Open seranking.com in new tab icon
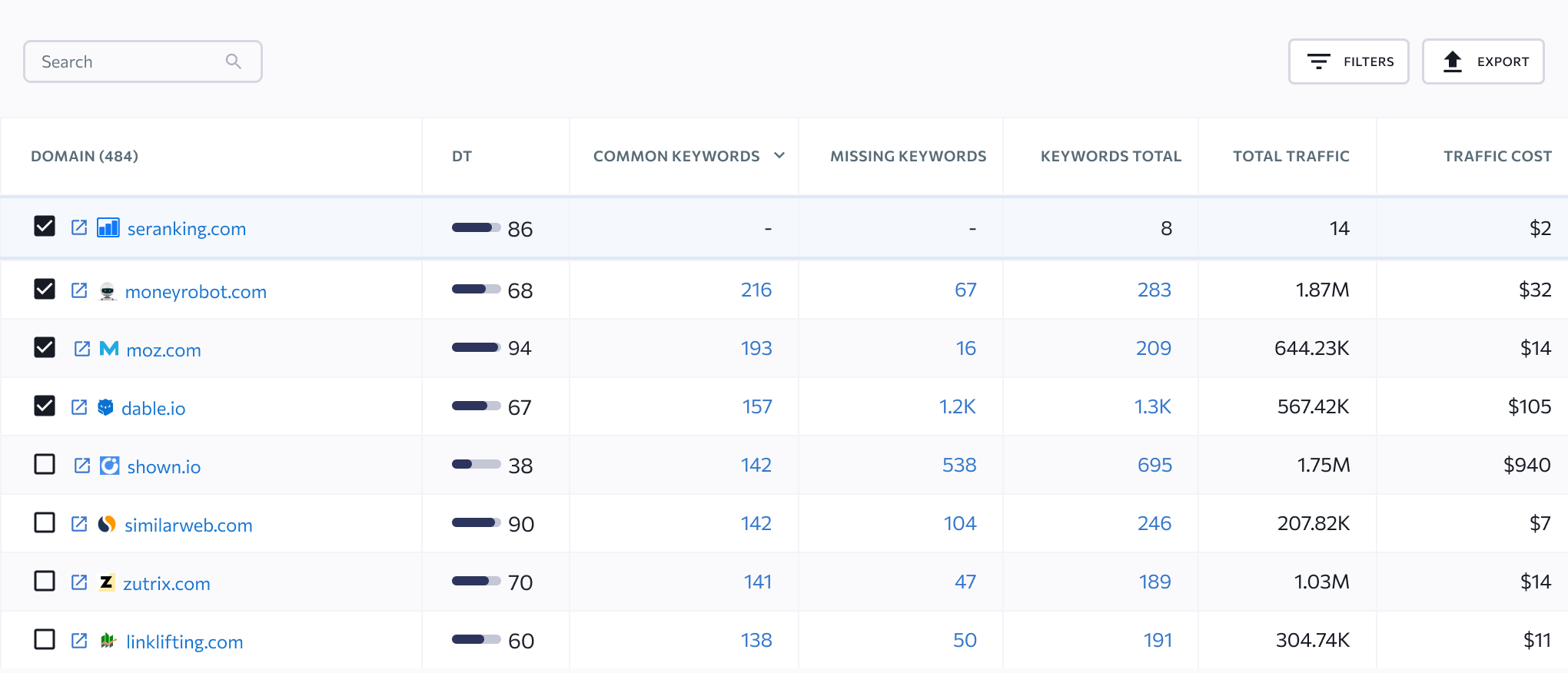Viewport: 1568px width, 673px height. [79, 227]
